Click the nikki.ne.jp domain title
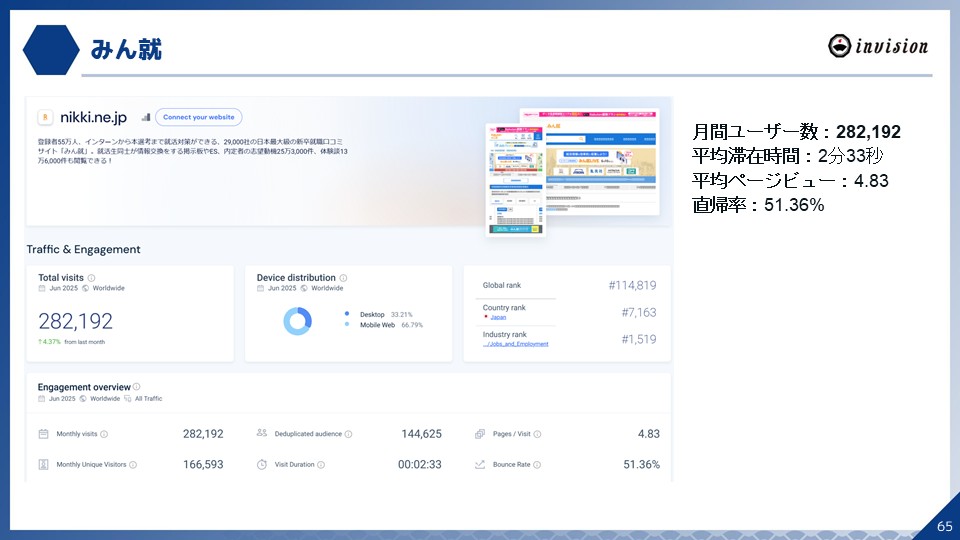 93,117
